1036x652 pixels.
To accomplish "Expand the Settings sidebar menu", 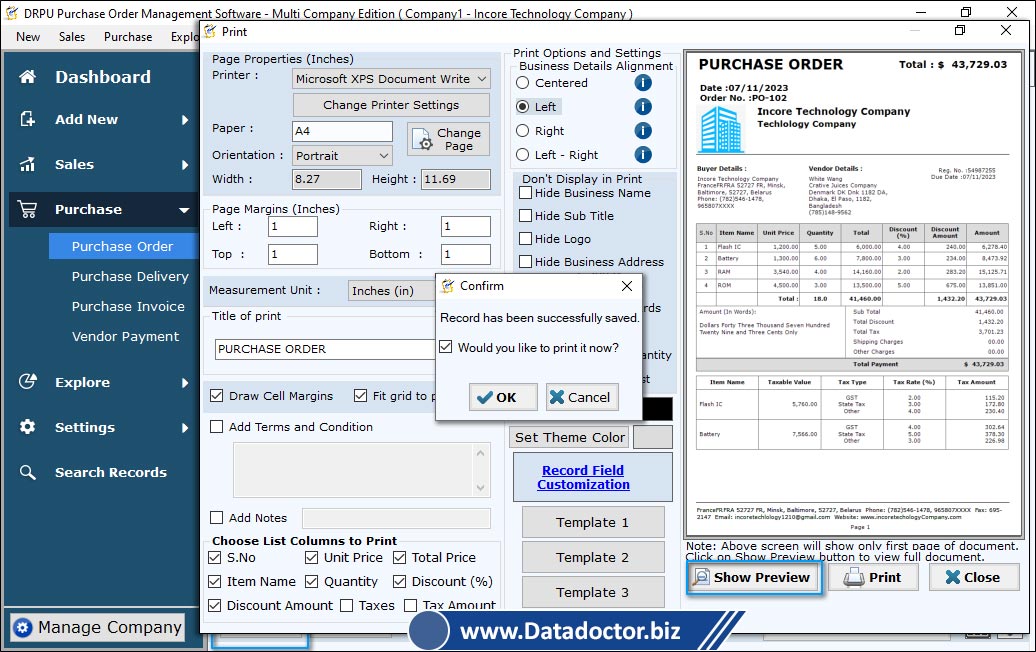I will pyautogui.click(x=185, y=427).
